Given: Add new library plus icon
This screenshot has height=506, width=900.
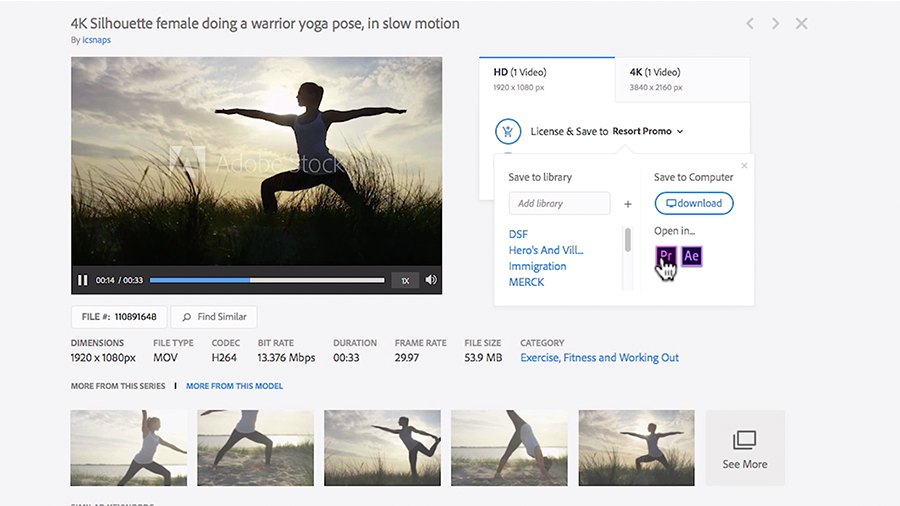Looking at the screenshot, I should tap(628, 204).
